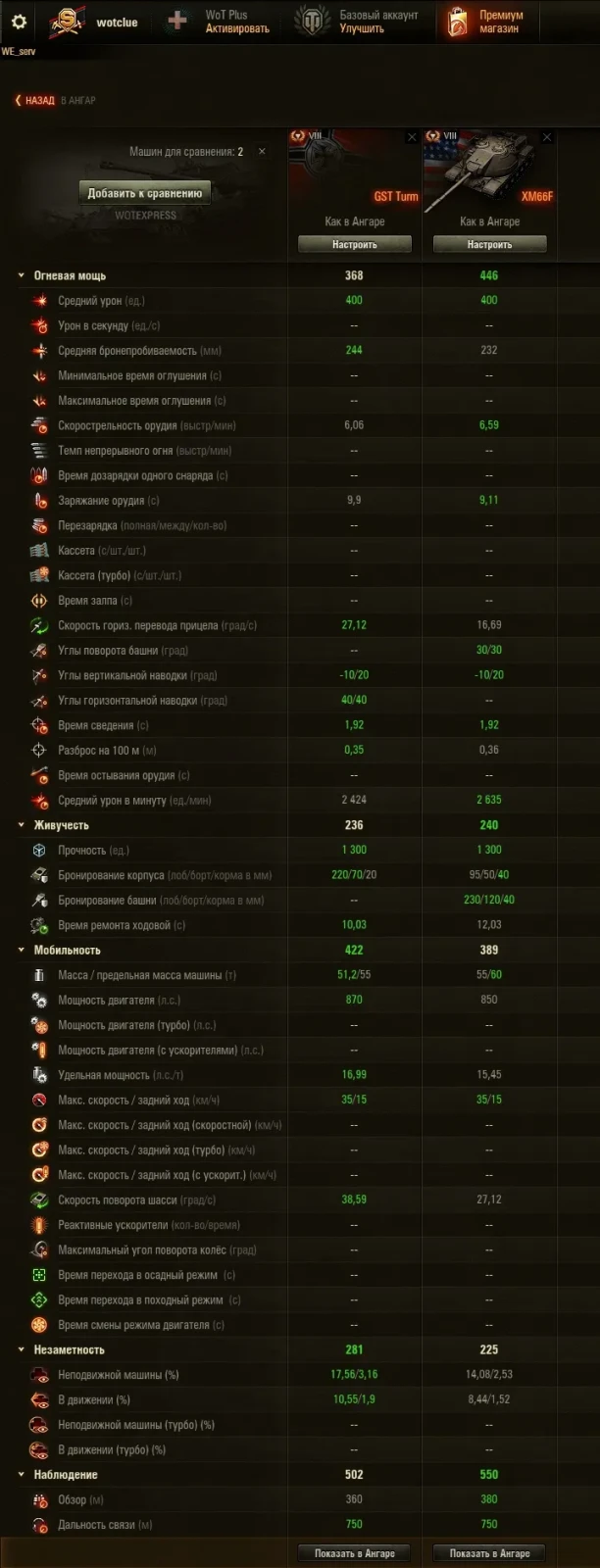
Task: Click the wotclue clan emblem icon
Action: tap(66, 22)
